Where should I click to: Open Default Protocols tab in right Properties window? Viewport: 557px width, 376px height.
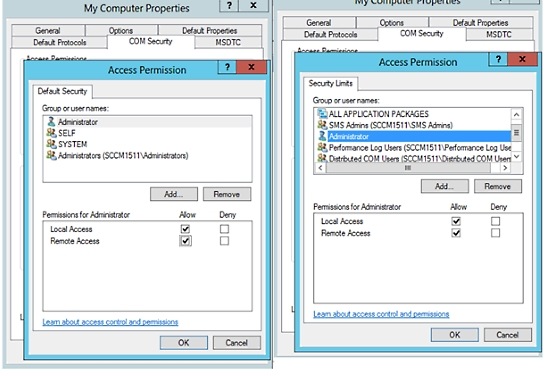tap(331, 34)
